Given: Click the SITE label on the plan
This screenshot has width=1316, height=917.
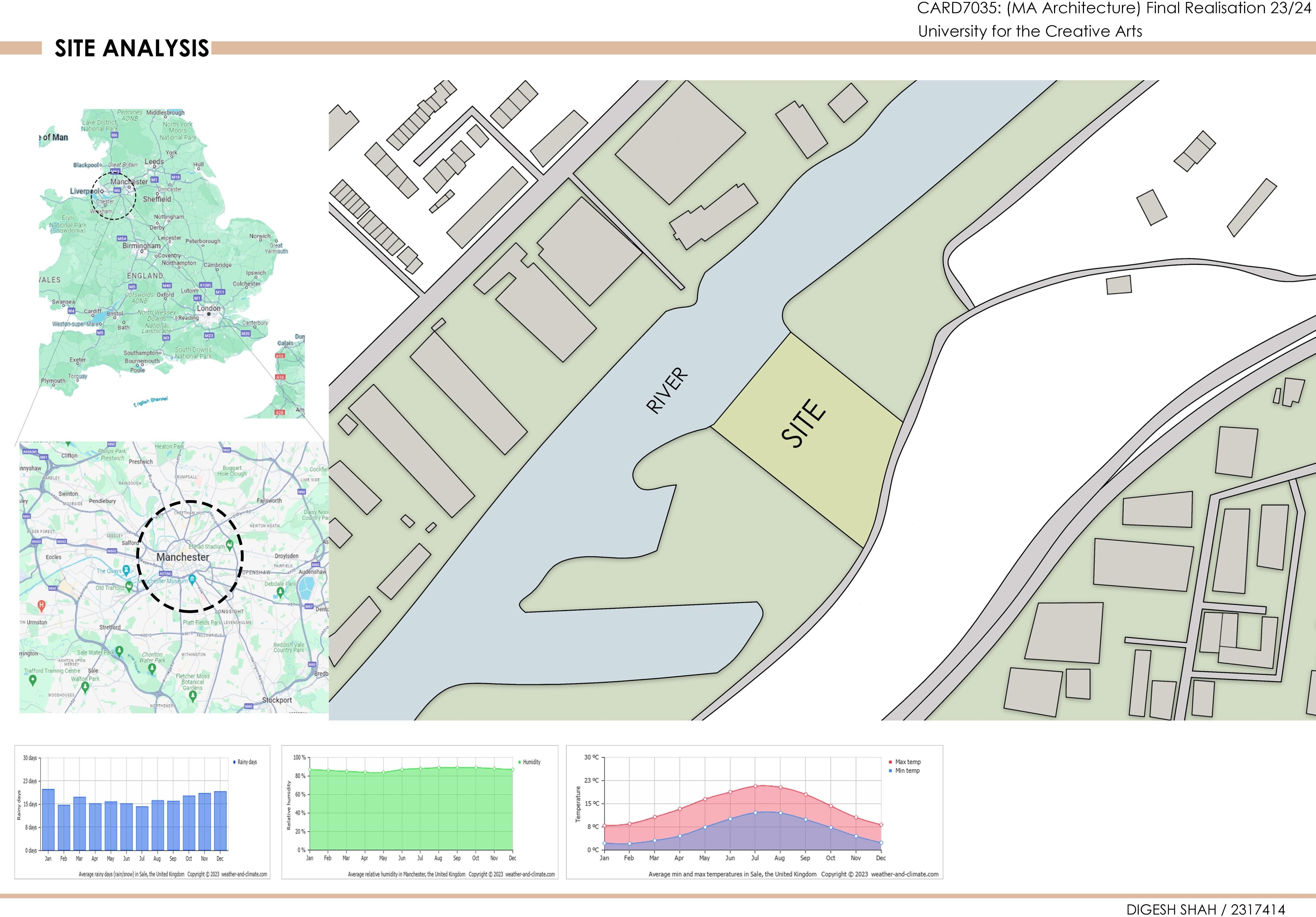Looking at the screenshot, I should 804,423.
